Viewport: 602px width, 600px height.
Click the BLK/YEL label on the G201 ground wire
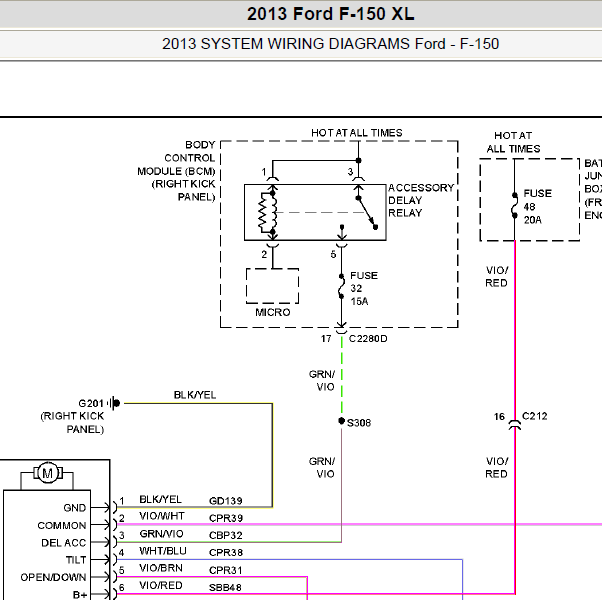[x=195, y=395]
